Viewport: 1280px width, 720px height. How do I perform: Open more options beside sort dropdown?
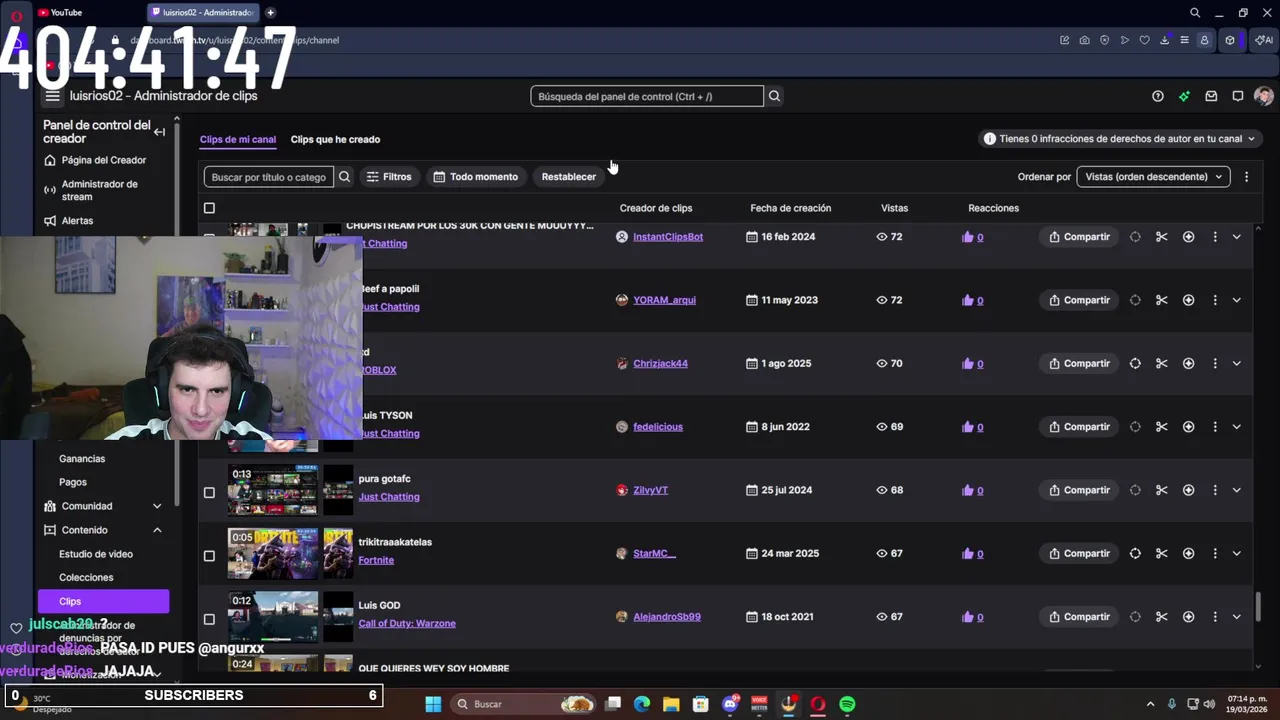click(x=1246, y=177)
